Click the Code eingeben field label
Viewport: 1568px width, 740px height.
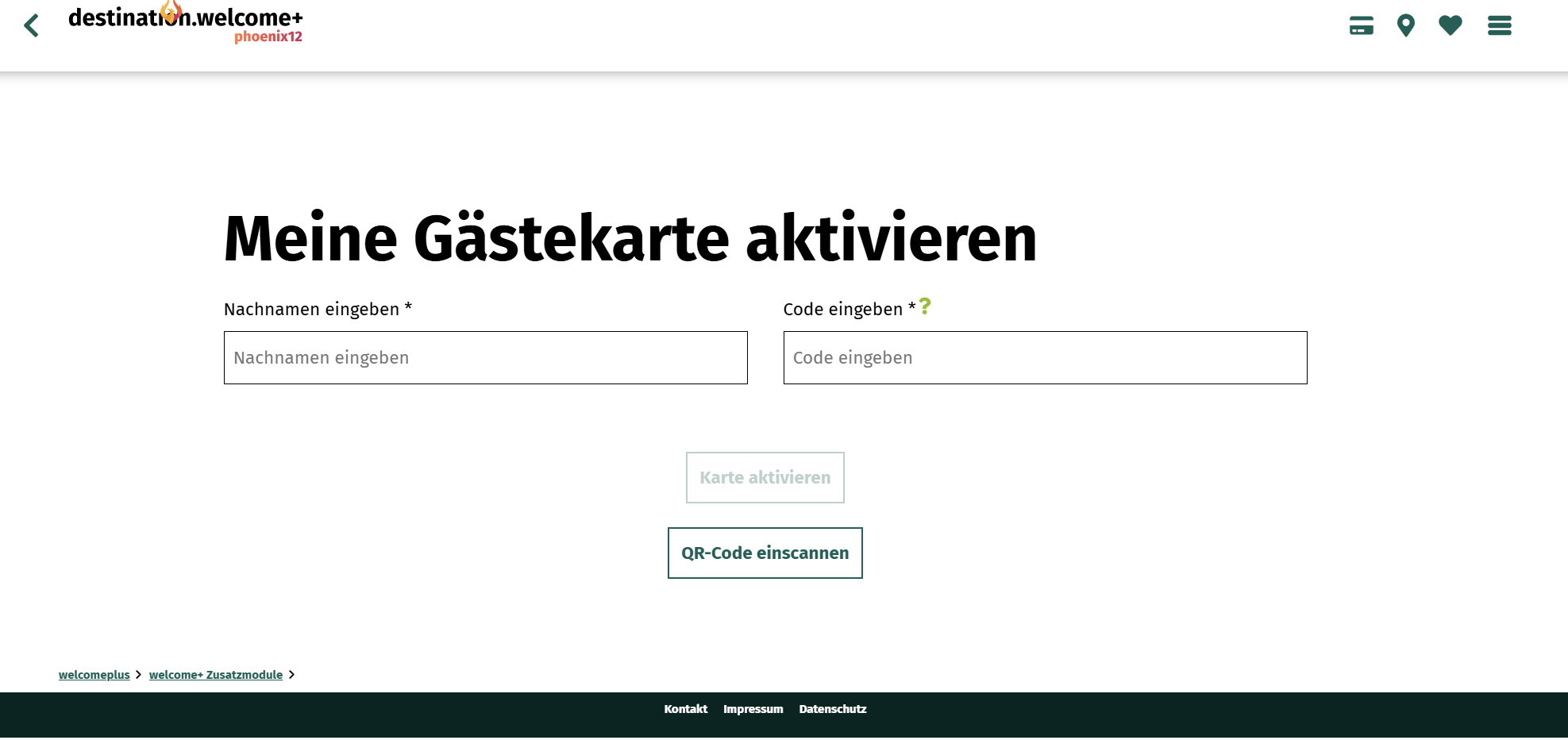[x=849, y=309]
